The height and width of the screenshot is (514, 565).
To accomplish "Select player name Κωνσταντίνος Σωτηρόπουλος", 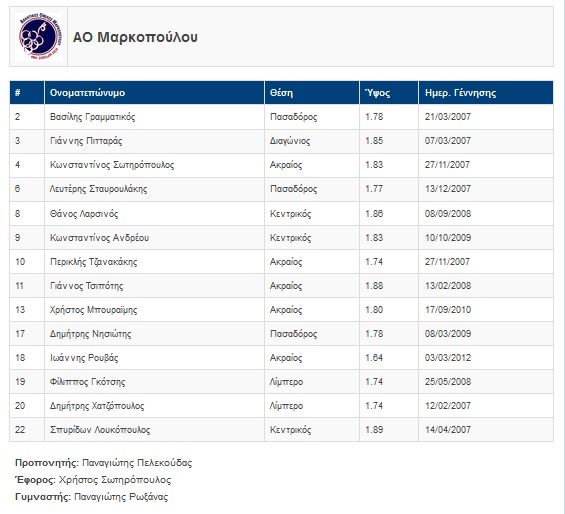I will pos(112,165).
